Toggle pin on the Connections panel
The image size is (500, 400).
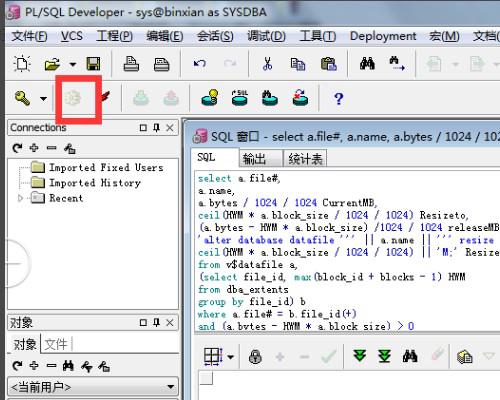pos(156,128)
